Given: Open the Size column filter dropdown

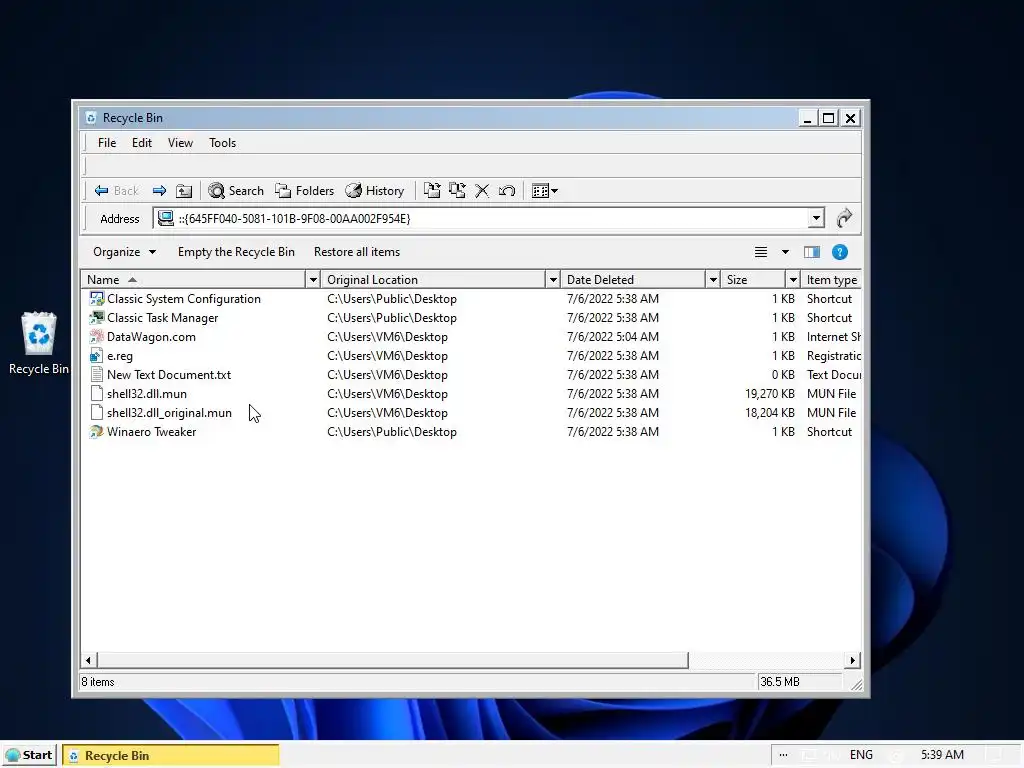Looking at the screenshot, I should [793, 280].
